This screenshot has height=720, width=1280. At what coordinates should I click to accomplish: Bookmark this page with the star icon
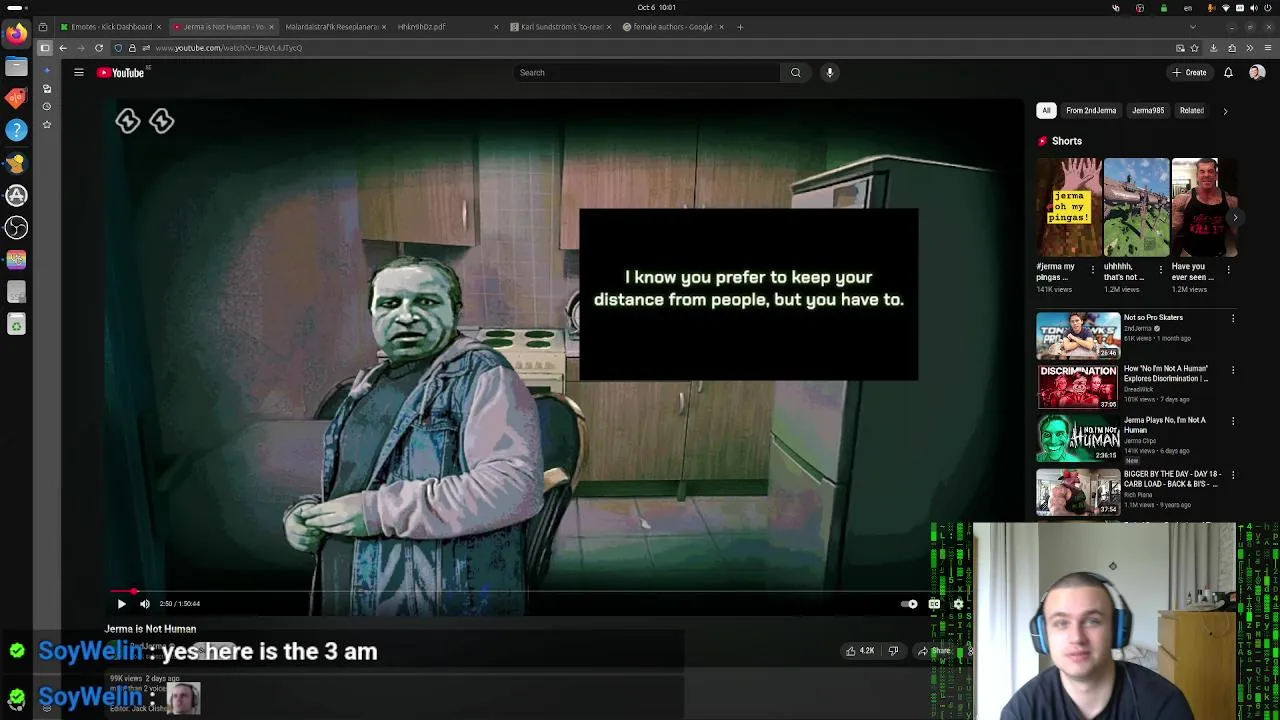1195,48
